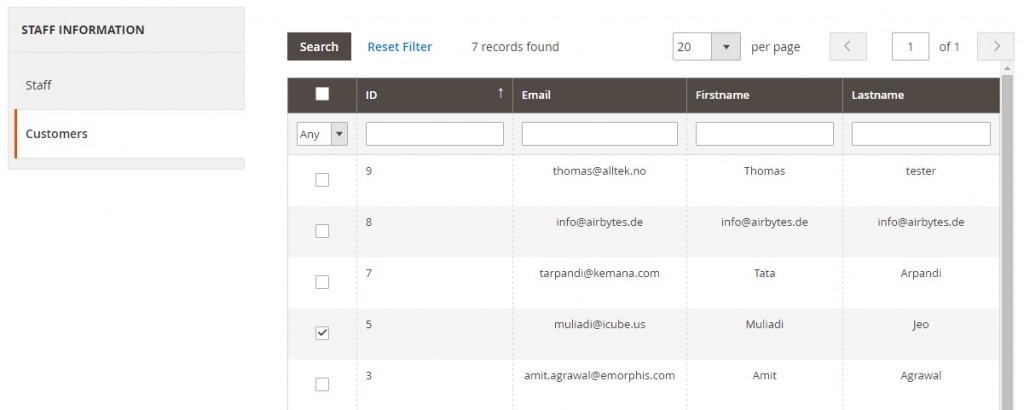
Task: Open the Customers tab in sidebar
Action: tap(129, 134)
